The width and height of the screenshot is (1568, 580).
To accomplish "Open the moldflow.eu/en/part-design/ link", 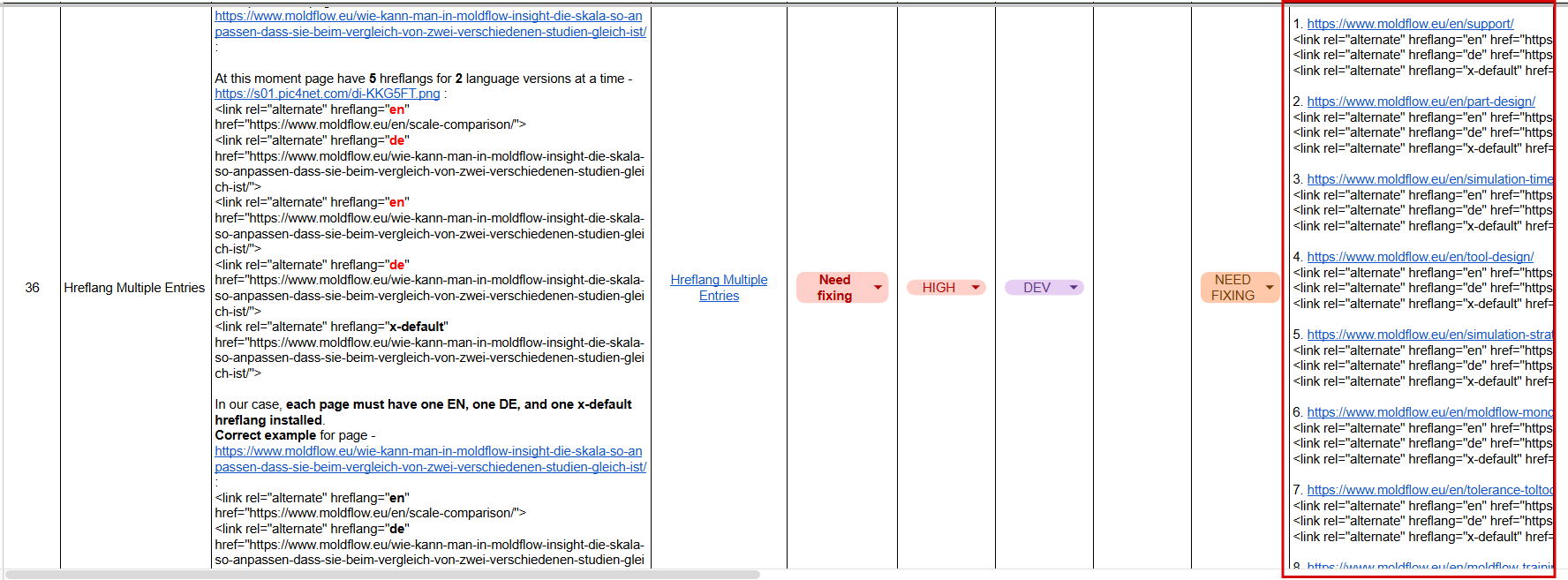I will [1421, 102].
